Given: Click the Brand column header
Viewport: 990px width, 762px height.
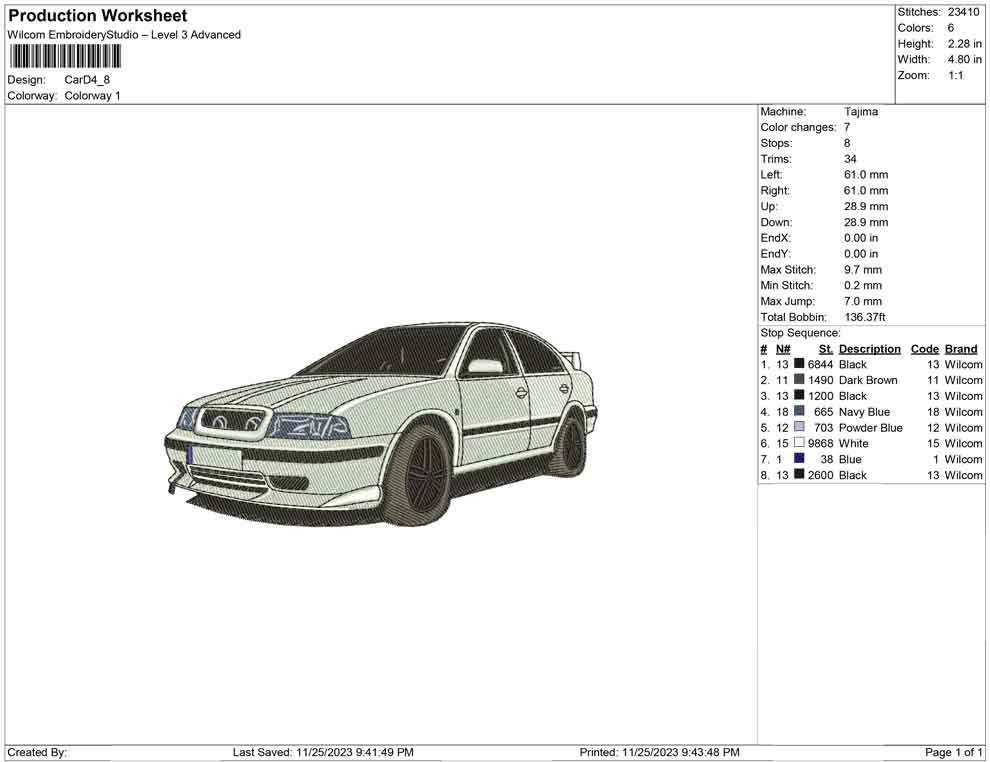Looking at the screenshot, I should coord(960,348).
